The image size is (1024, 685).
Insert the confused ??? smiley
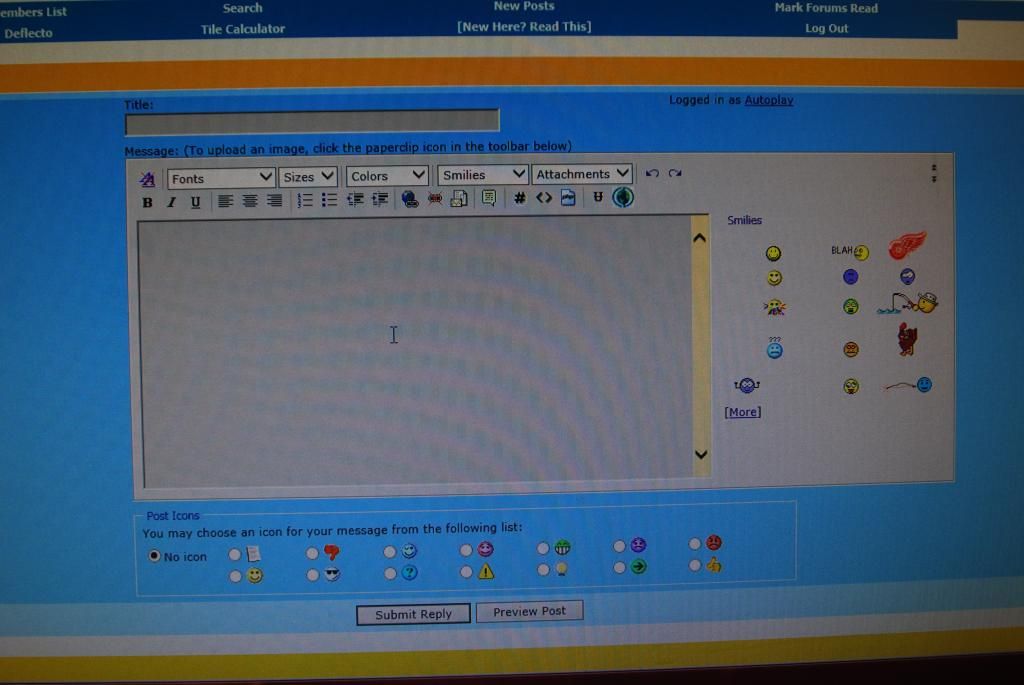775,348
